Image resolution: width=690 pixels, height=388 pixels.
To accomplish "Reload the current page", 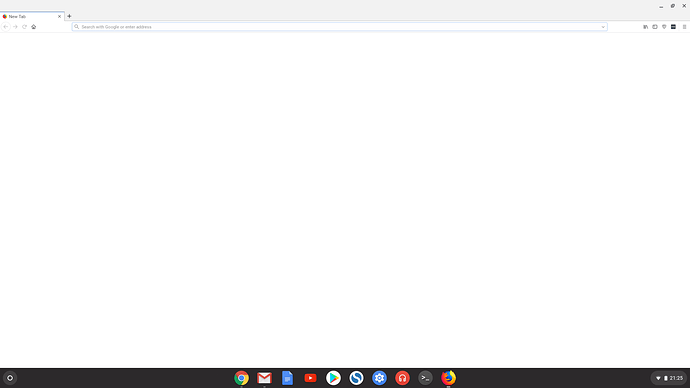I will pyautogui.click(x=24, y=27).
